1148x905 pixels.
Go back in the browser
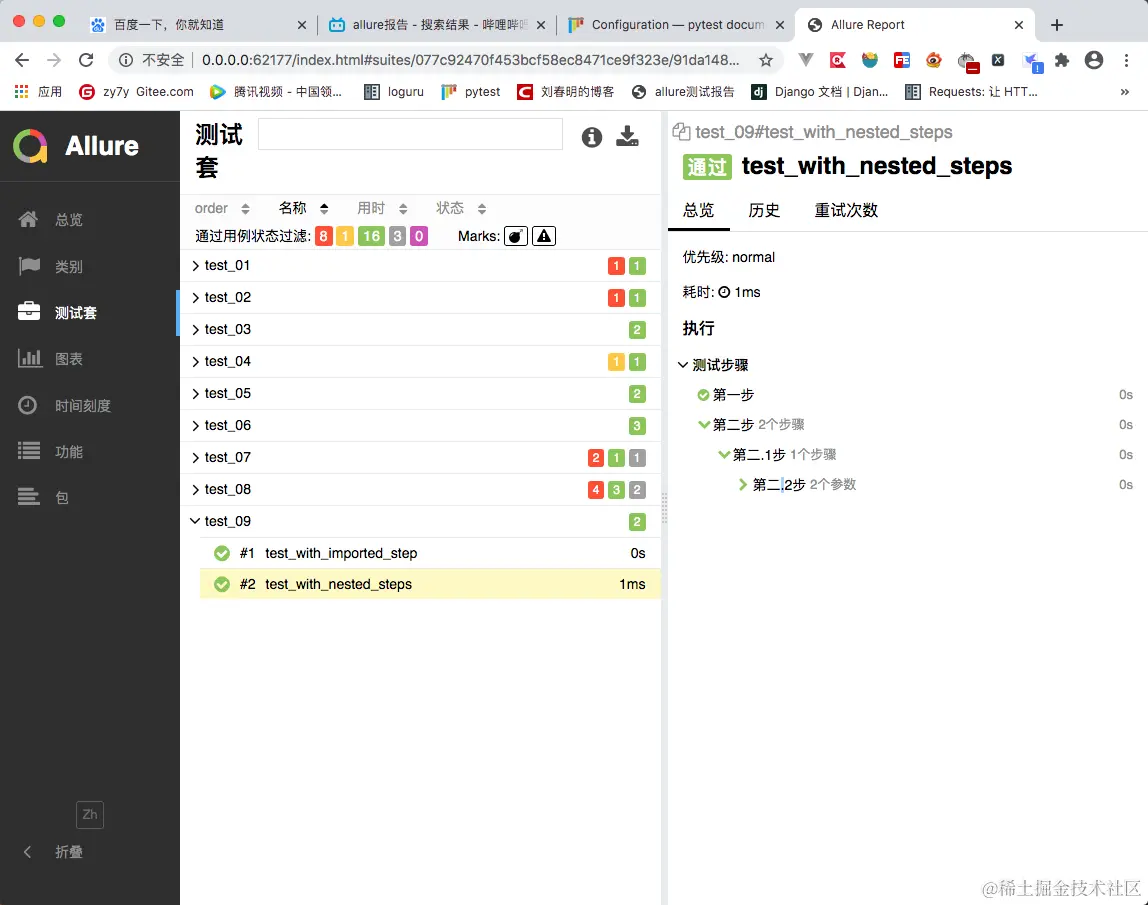(22, 60)
